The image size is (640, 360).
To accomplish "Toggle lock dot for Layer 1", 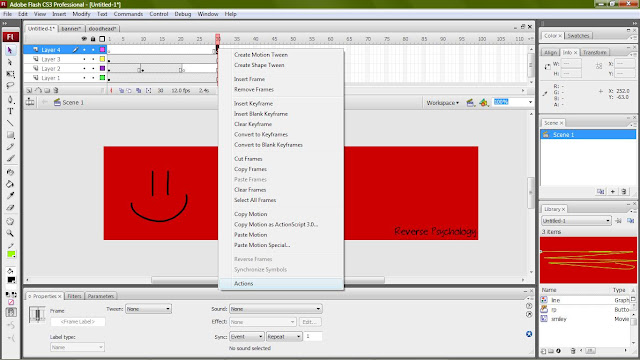I will (93, 78).
